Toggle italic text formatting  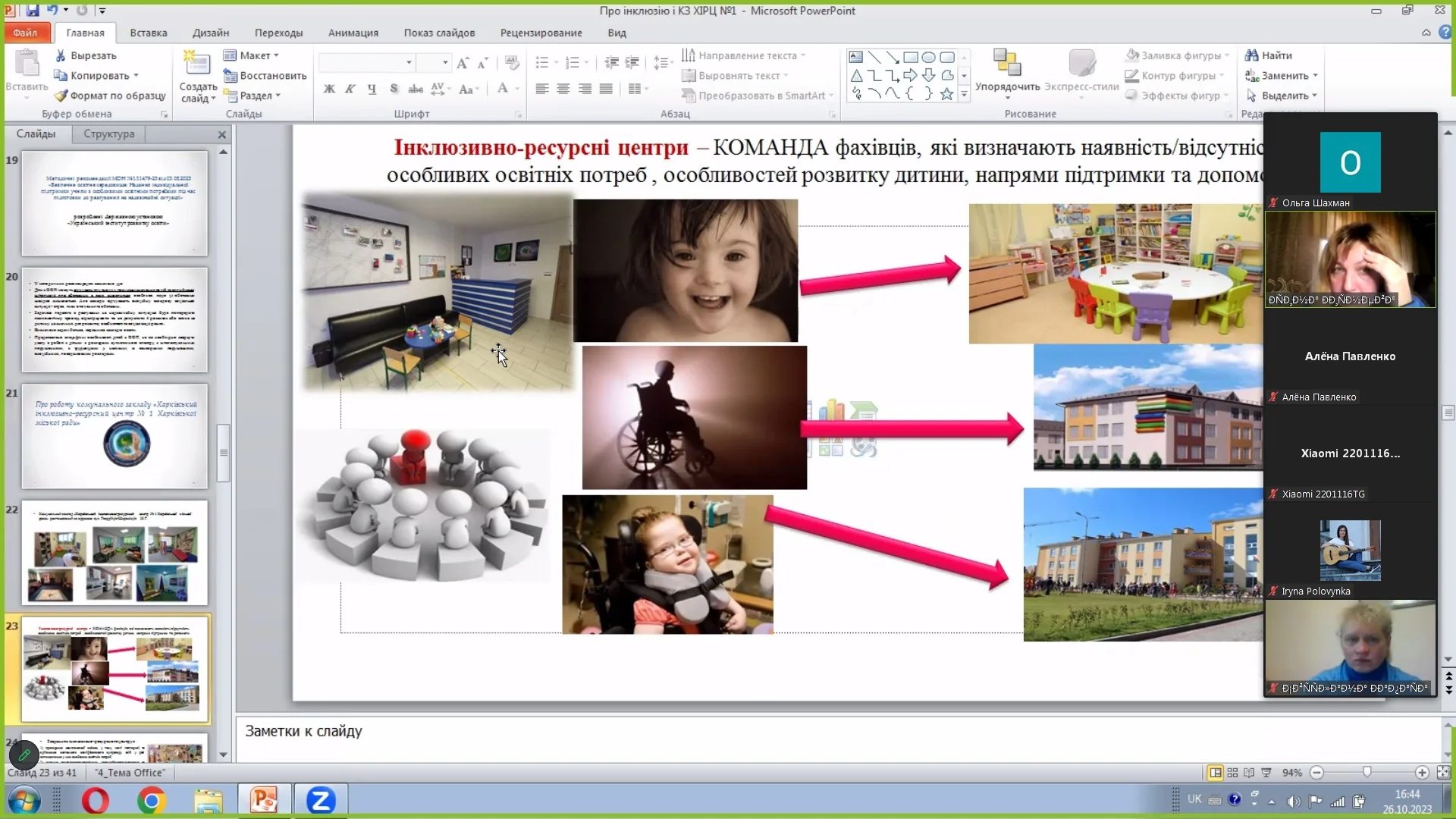(x=350, y=89)
